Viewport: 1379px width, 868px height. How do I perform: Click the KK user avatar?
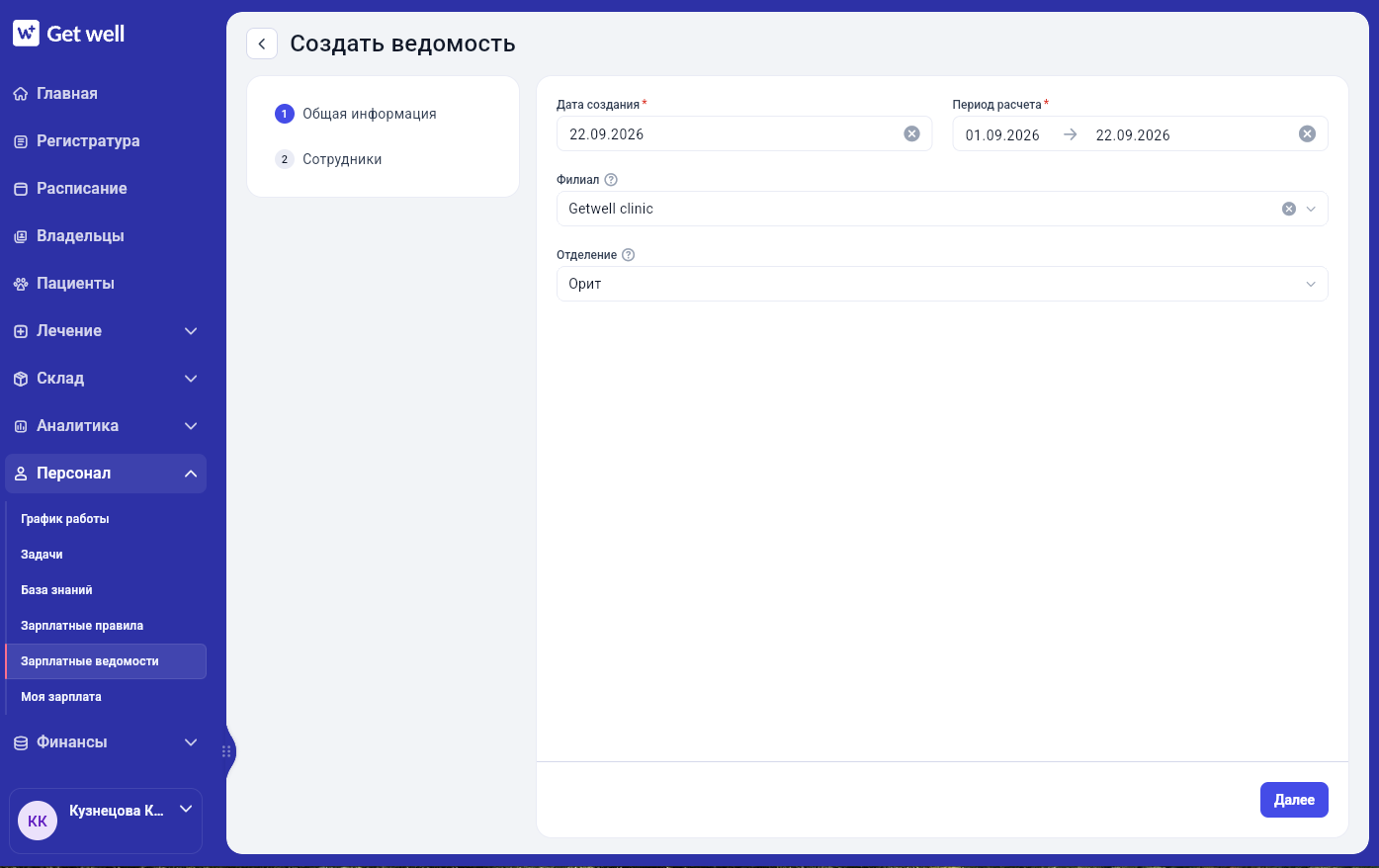[x=38, y=821]
